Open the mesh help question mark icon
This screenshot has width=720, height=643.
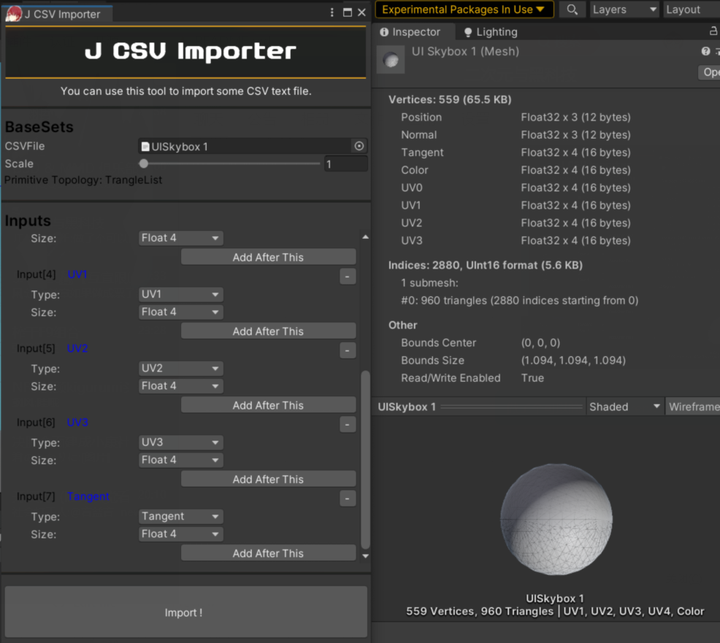(706, 51)
